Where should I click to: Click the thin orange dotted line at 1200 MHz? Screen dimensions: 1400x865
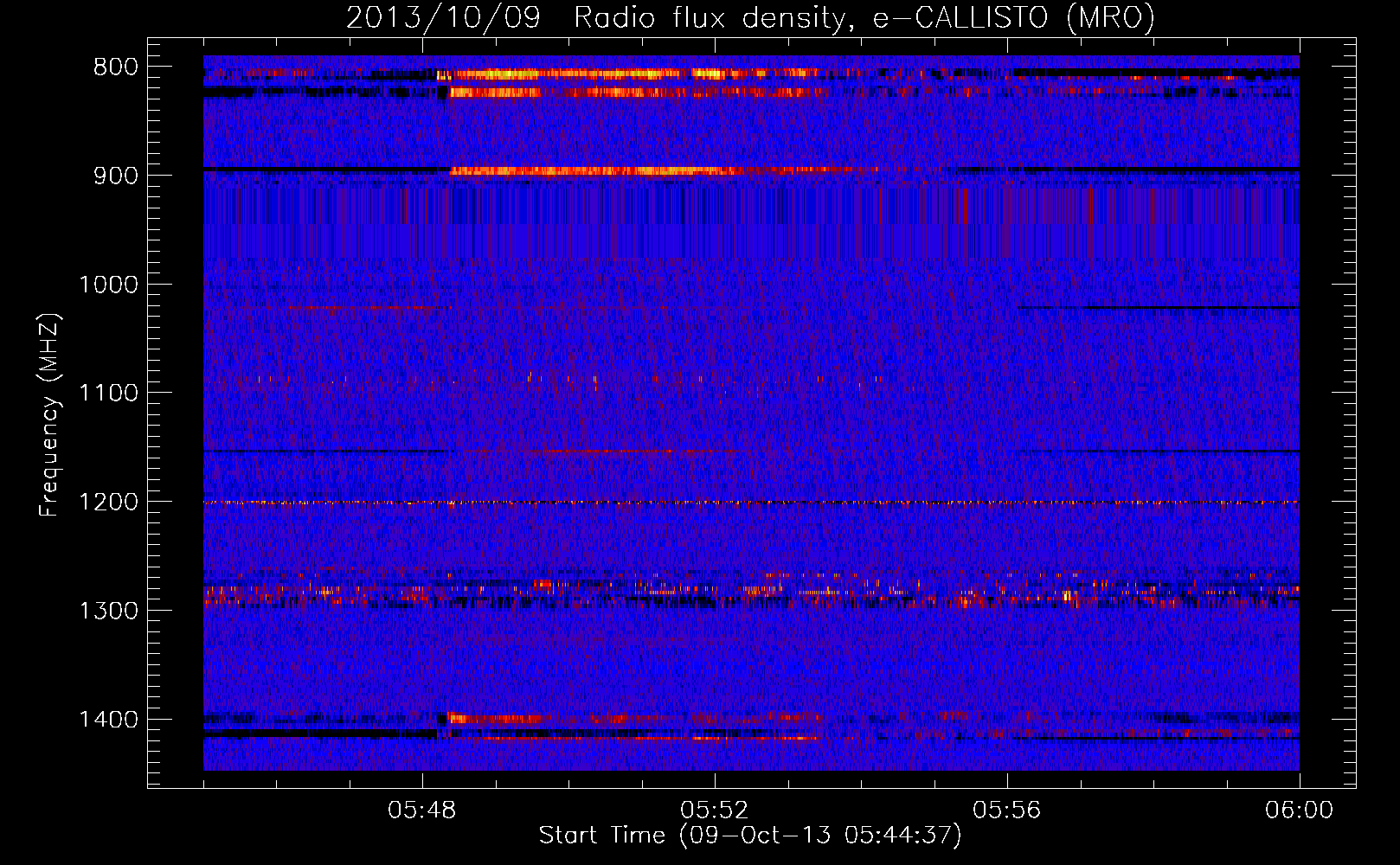(x=751, y=502)
